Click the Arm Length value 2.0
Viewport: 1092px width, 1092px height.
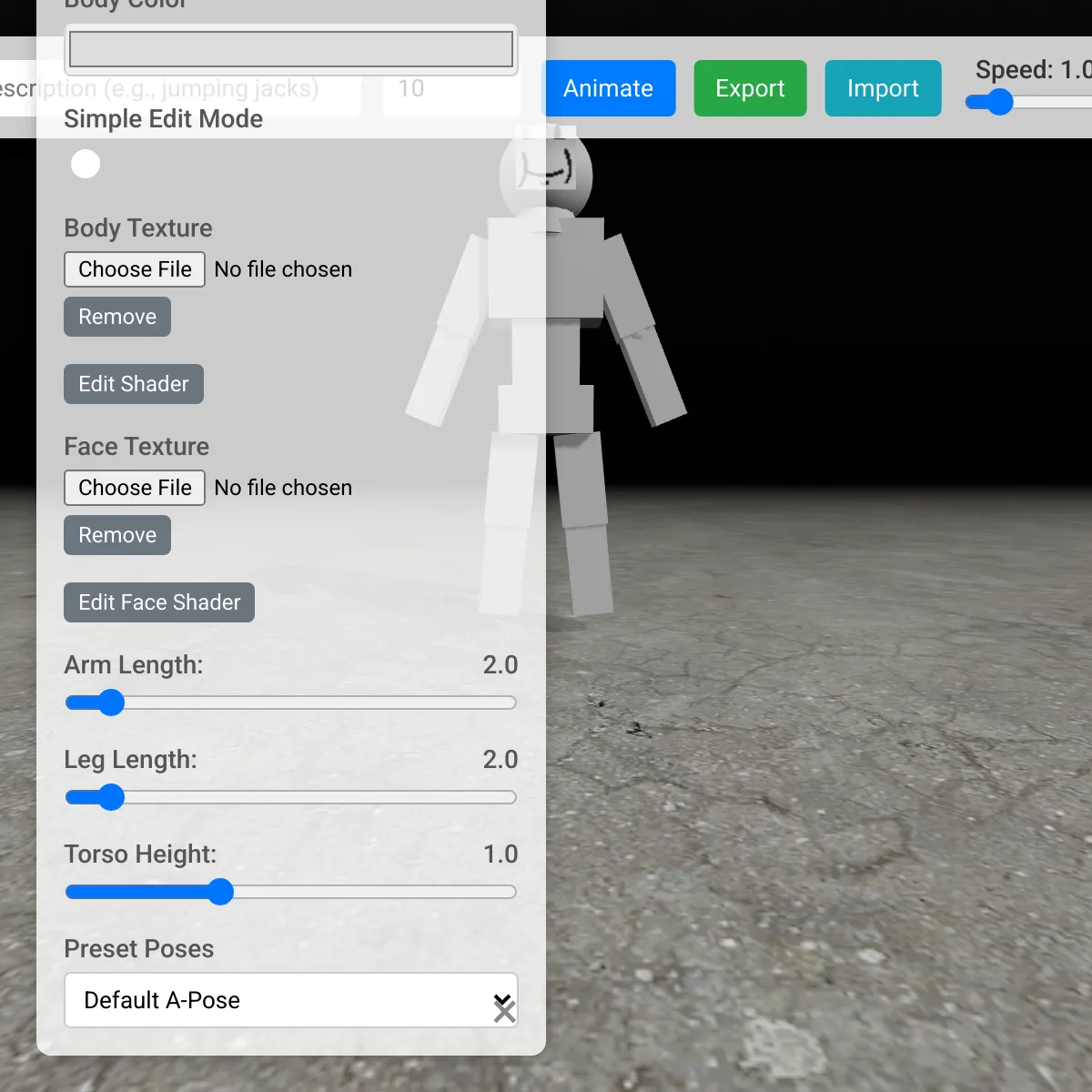(x=500, y=665)
